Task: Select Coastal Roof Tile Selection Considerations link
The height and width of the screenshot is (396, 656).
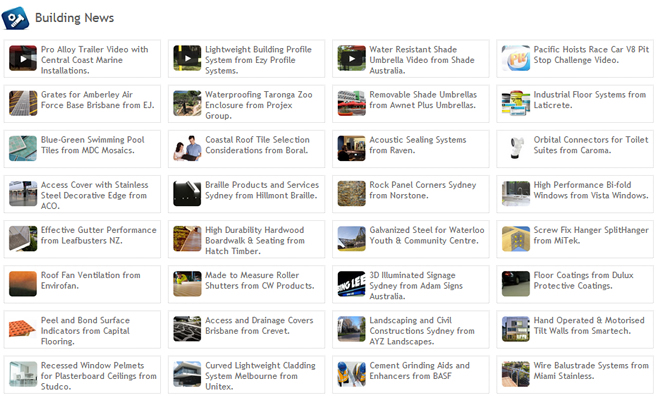Action: click(x=257, y=145)
